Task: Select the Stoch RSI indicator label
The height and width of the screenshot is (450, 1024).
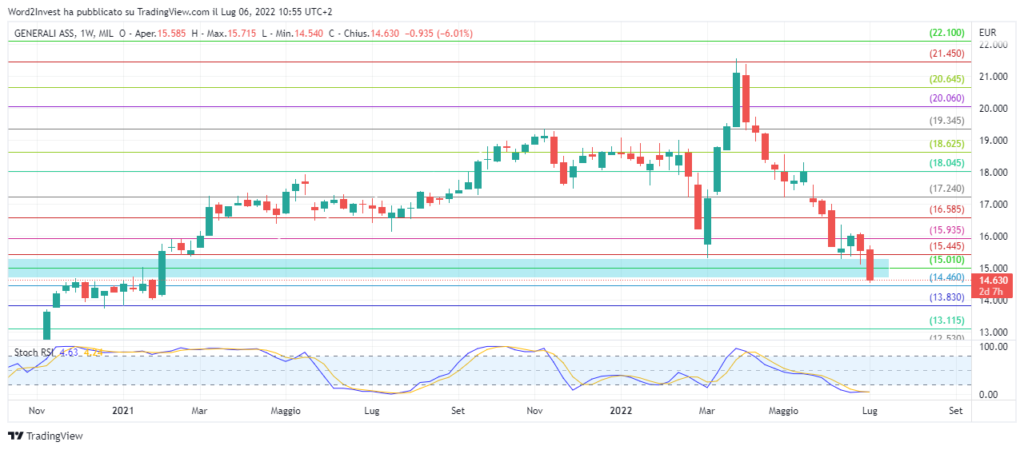Action: (x=32, y=352)
